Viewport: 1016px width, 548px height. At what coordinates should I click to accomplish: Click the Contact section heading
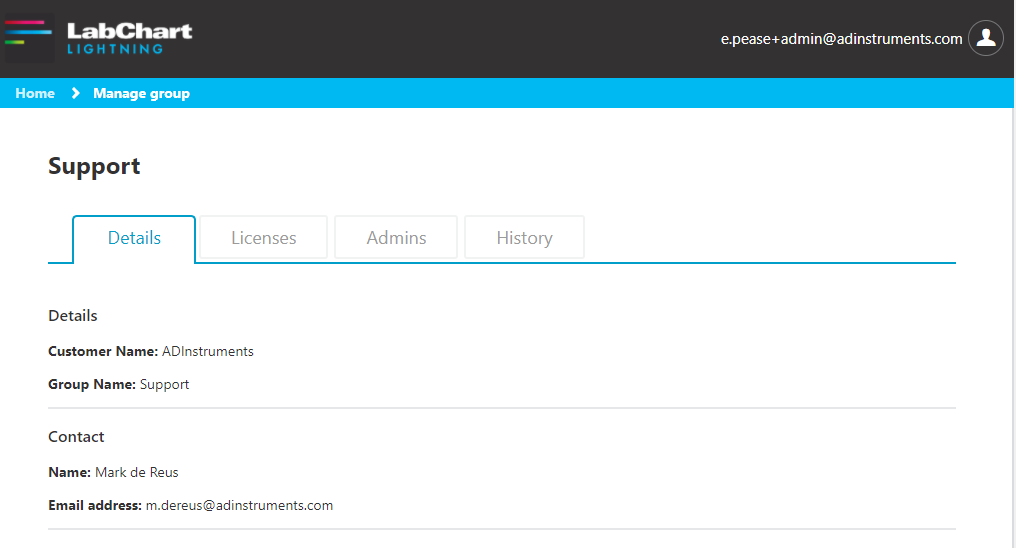point(76,437)
